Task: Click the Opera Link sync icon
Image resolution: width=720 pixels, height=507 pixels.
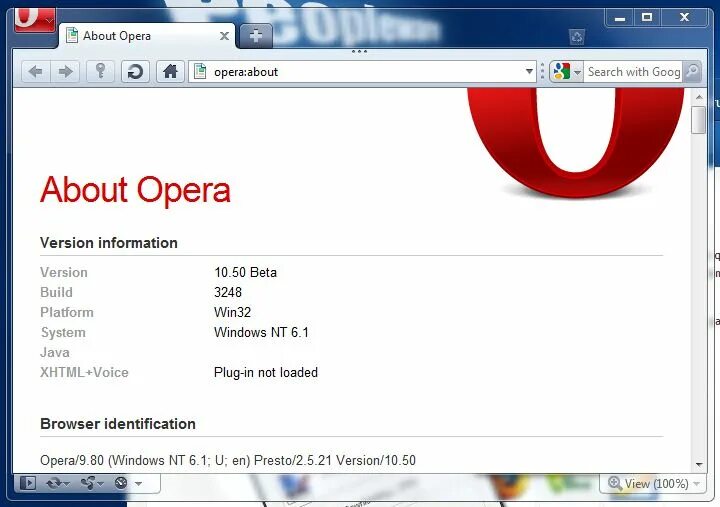Action: pyautogui.click(x=55, y=483)
